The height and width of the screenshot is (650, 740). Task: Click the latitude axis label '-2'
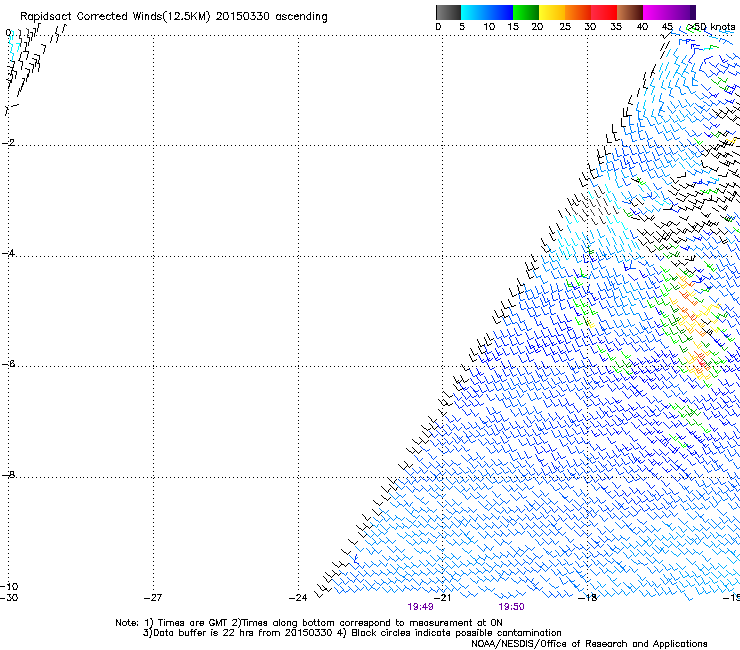[8, 143]
